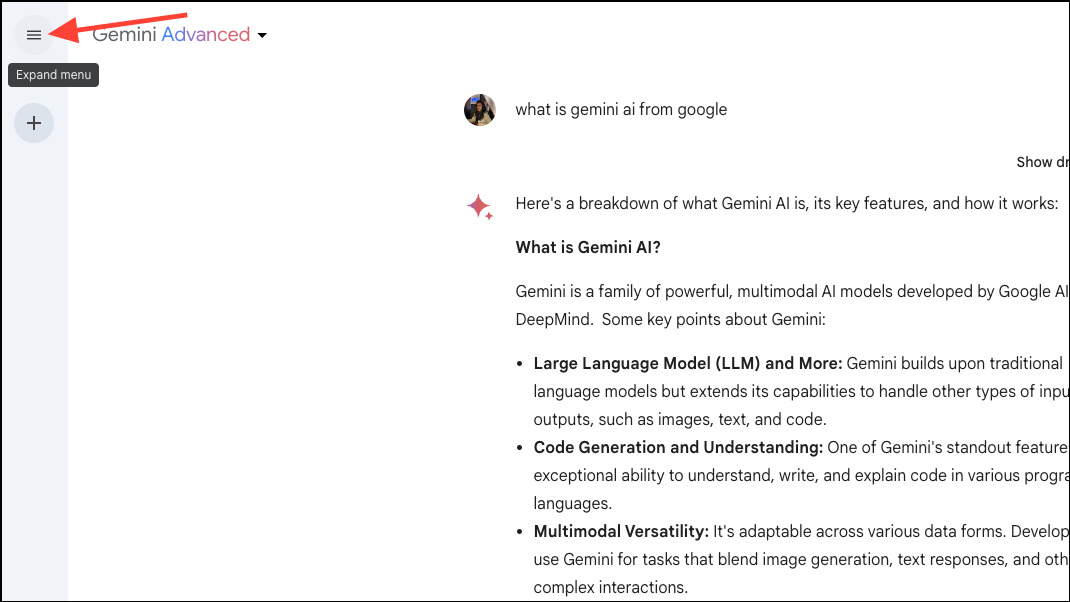Show drafts of the Gemini response
The width and height of the screenshot is (1070, 602).
[1043, 161]
